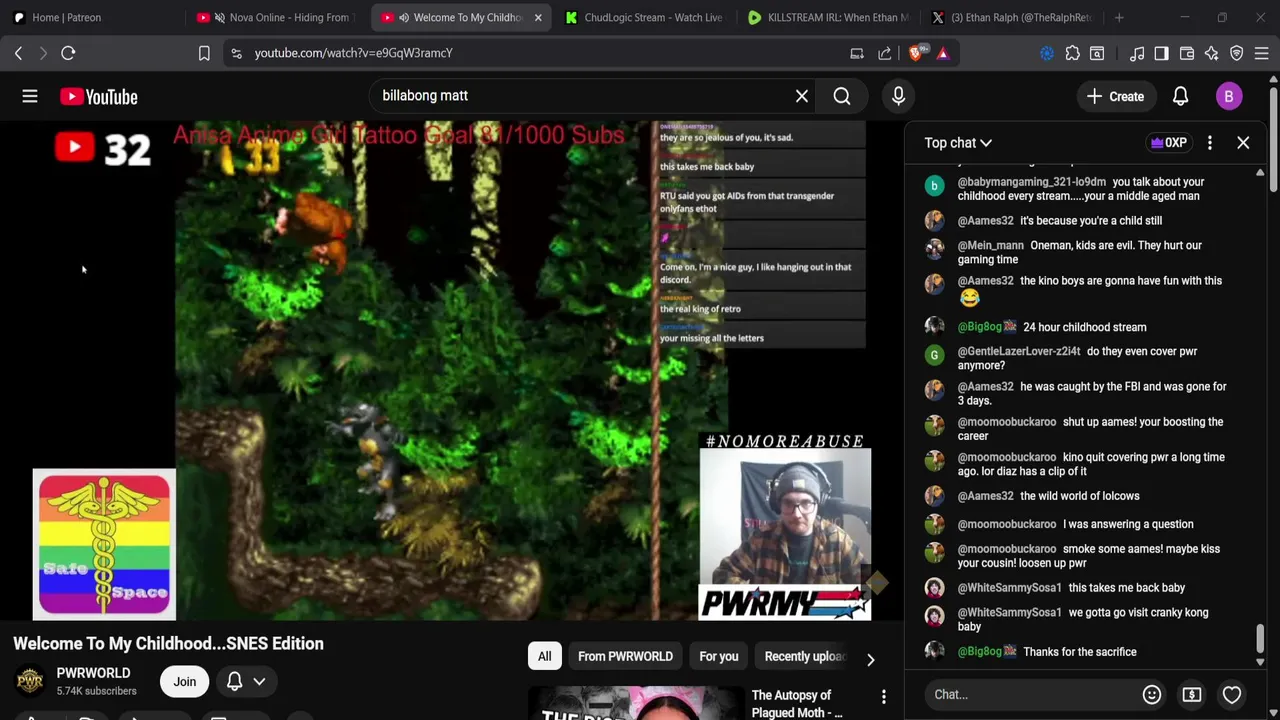The image size is (1280, 720).
Task: Click Join channel membership button
Action: [x=184, y=682]
